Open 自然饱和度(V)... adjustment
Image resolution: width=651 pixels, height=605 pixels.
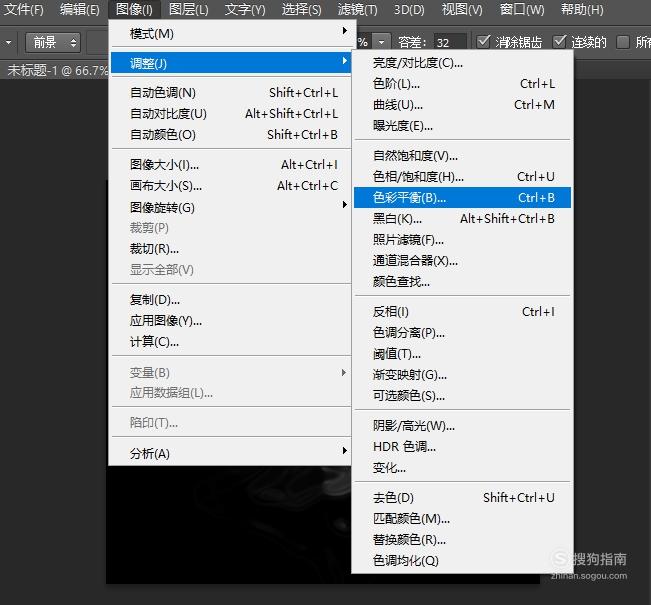[x=462, y=156]
